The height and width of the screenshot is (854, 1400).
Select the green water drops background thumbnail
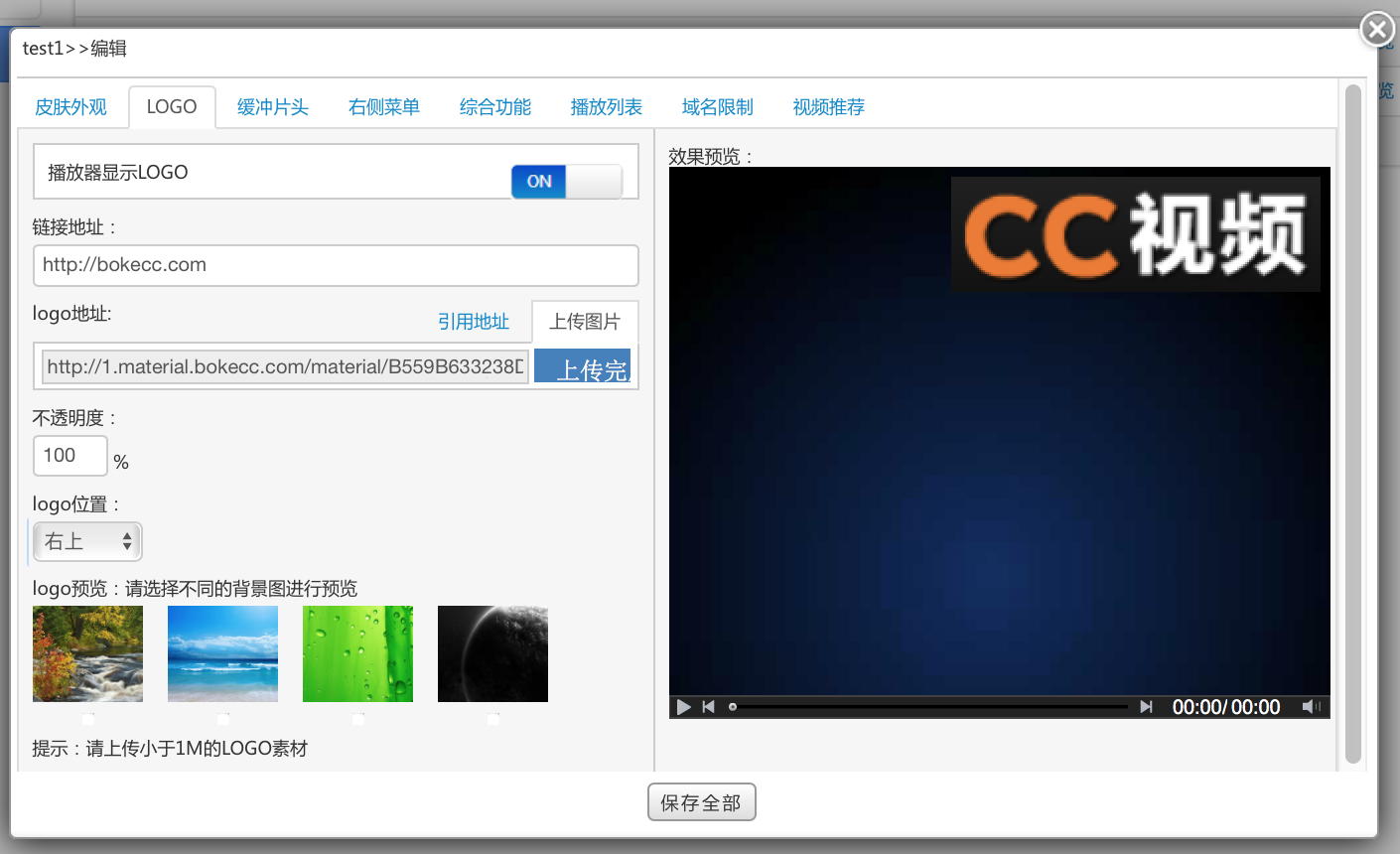point(357,653)
